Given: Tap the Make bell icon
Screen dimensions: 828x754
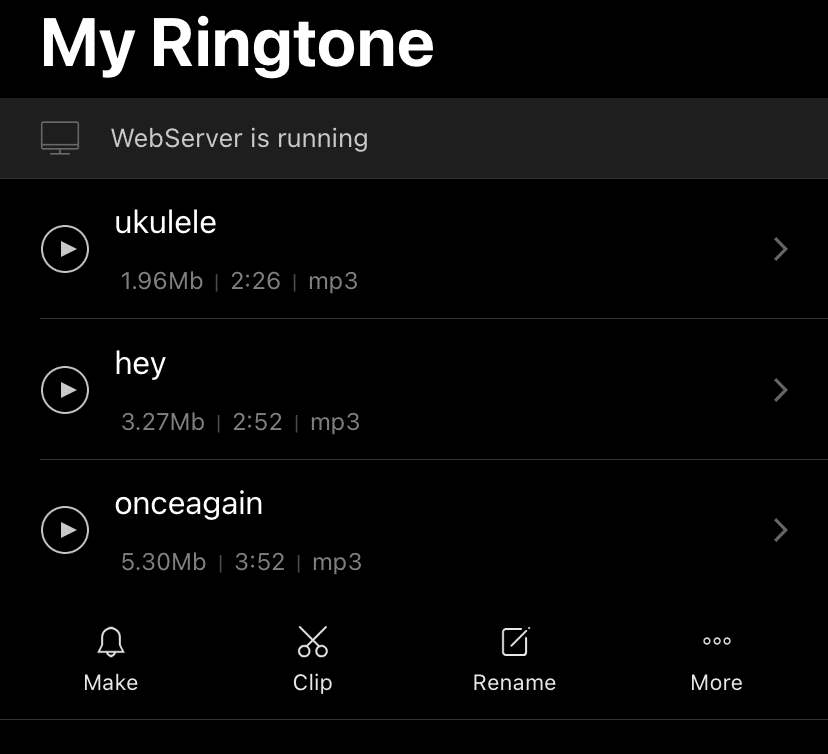Looking at the screenshot, I should point(111,642).
